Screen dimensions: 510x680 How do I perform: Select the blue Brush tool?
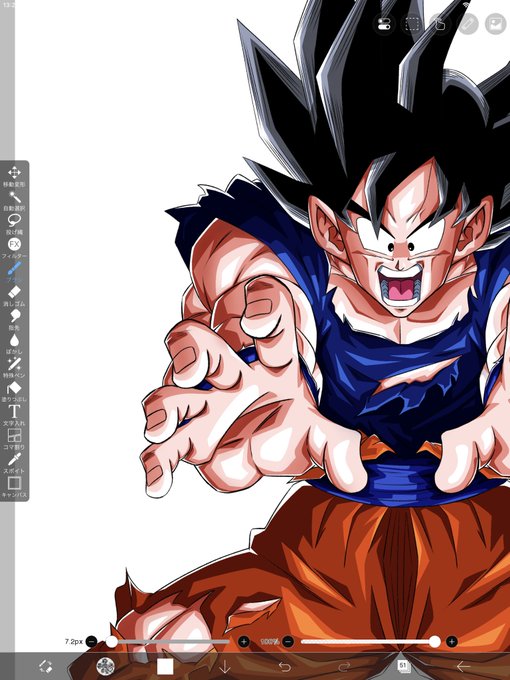pos(14,272)
